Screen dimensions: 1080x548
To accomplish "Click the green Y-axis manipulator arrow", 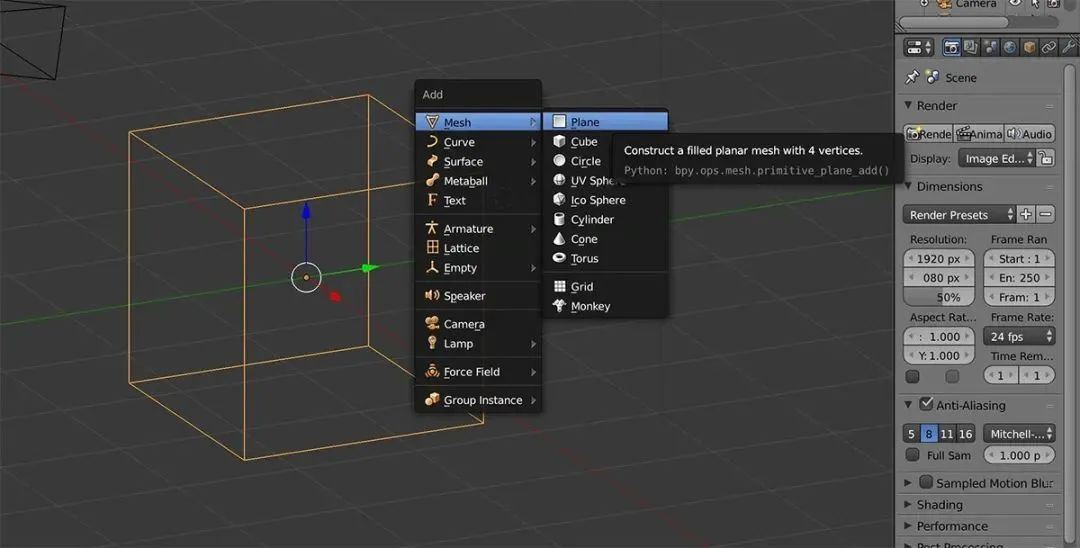I will 371,268.
